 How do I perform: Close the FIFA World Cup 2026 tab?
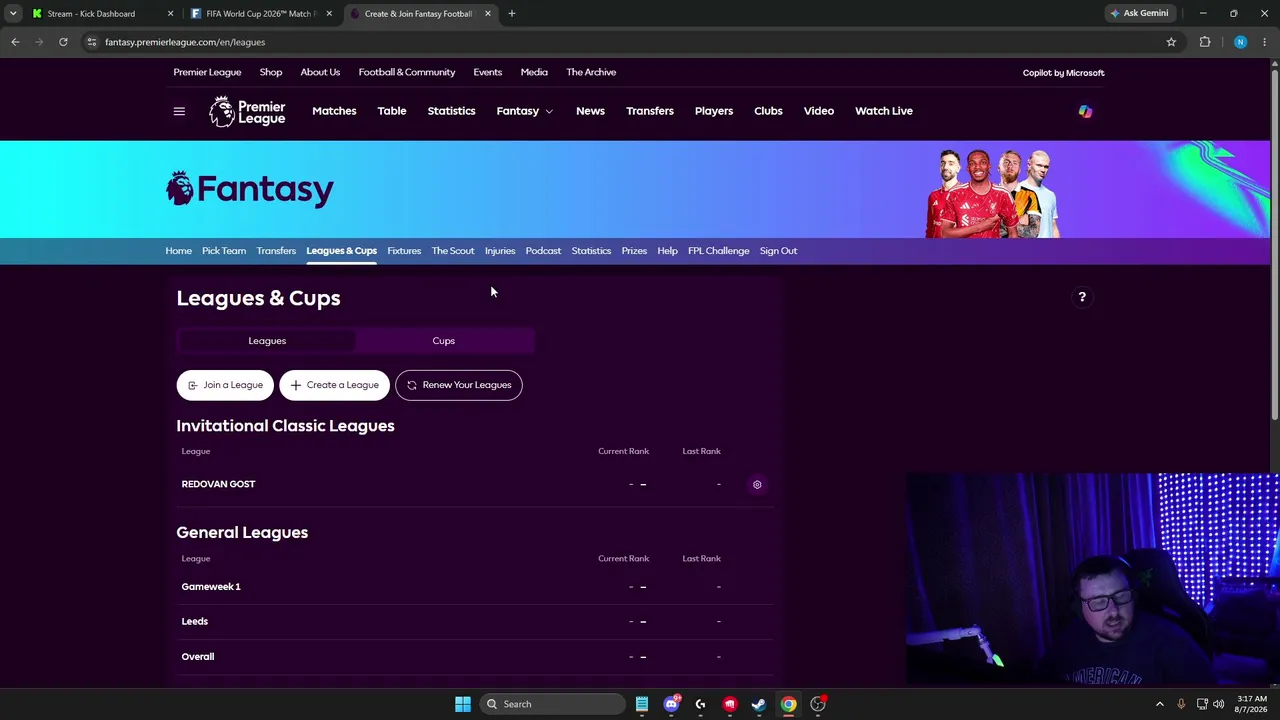(329, 14)
